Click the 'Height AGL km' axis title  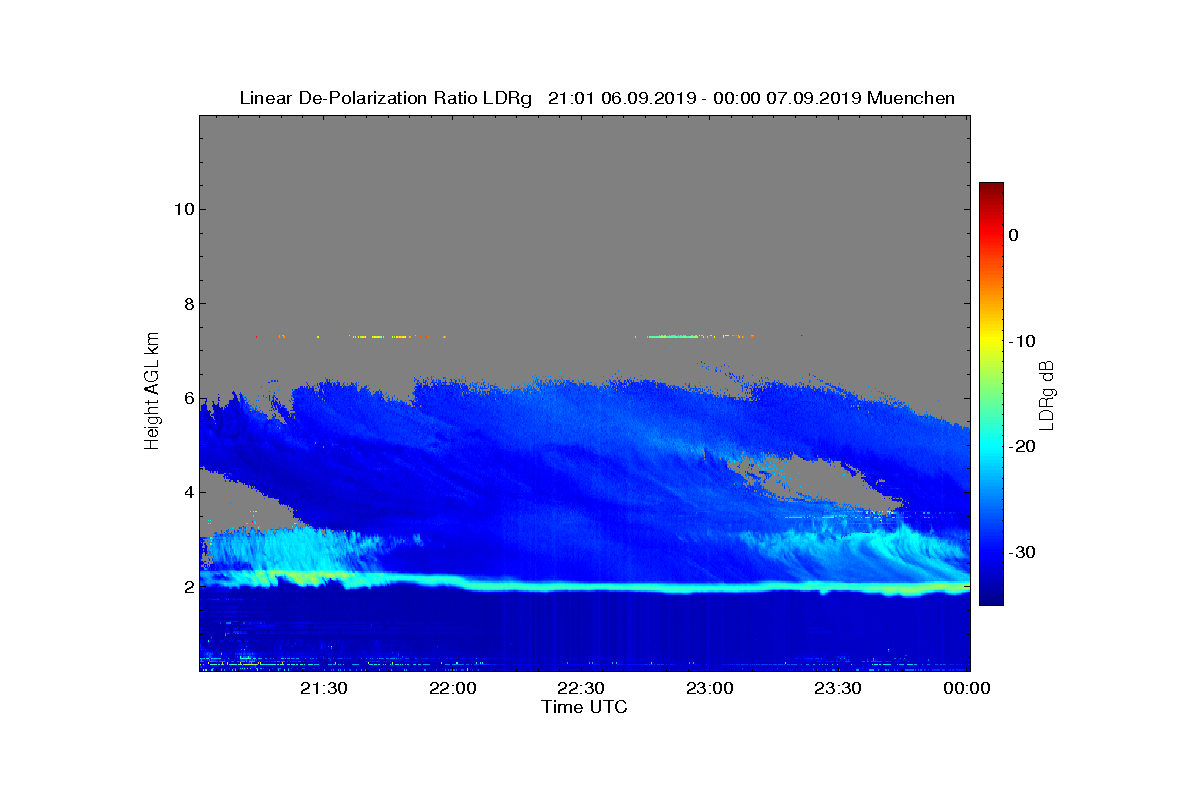152,392
